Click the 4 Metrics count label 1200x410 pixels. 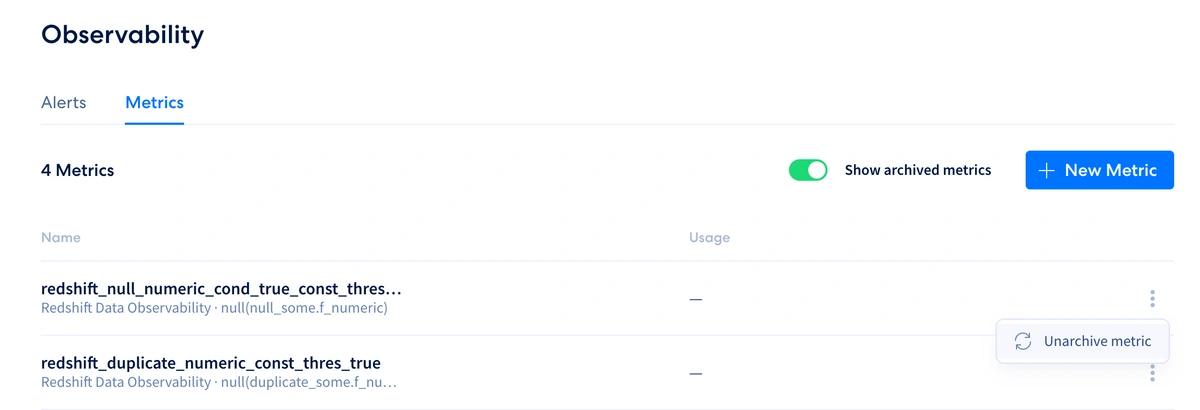pyautogui.click(x=78, y=170)
